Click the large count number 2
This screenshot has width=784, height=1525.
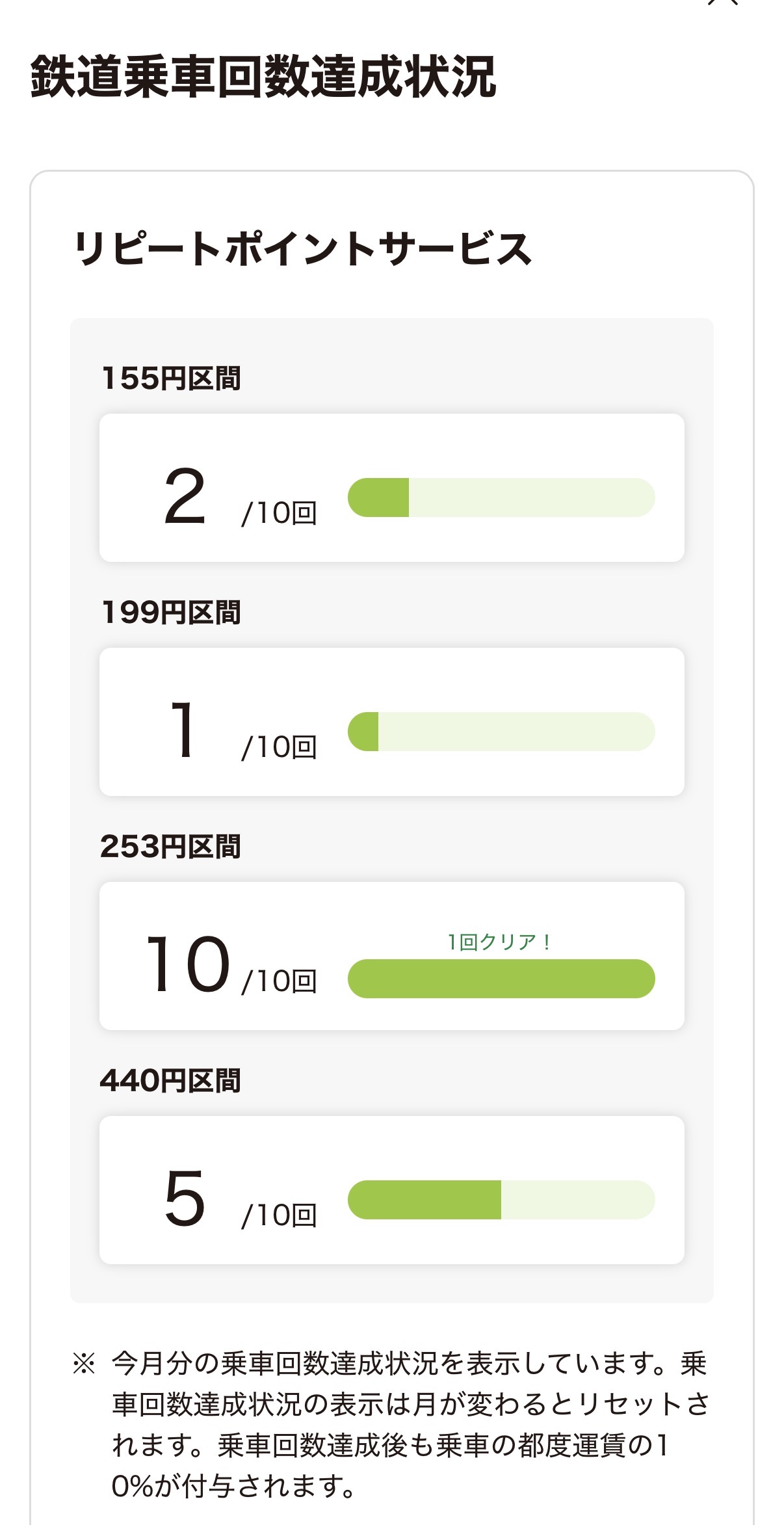pyautogui.click(x=185, y=497)
